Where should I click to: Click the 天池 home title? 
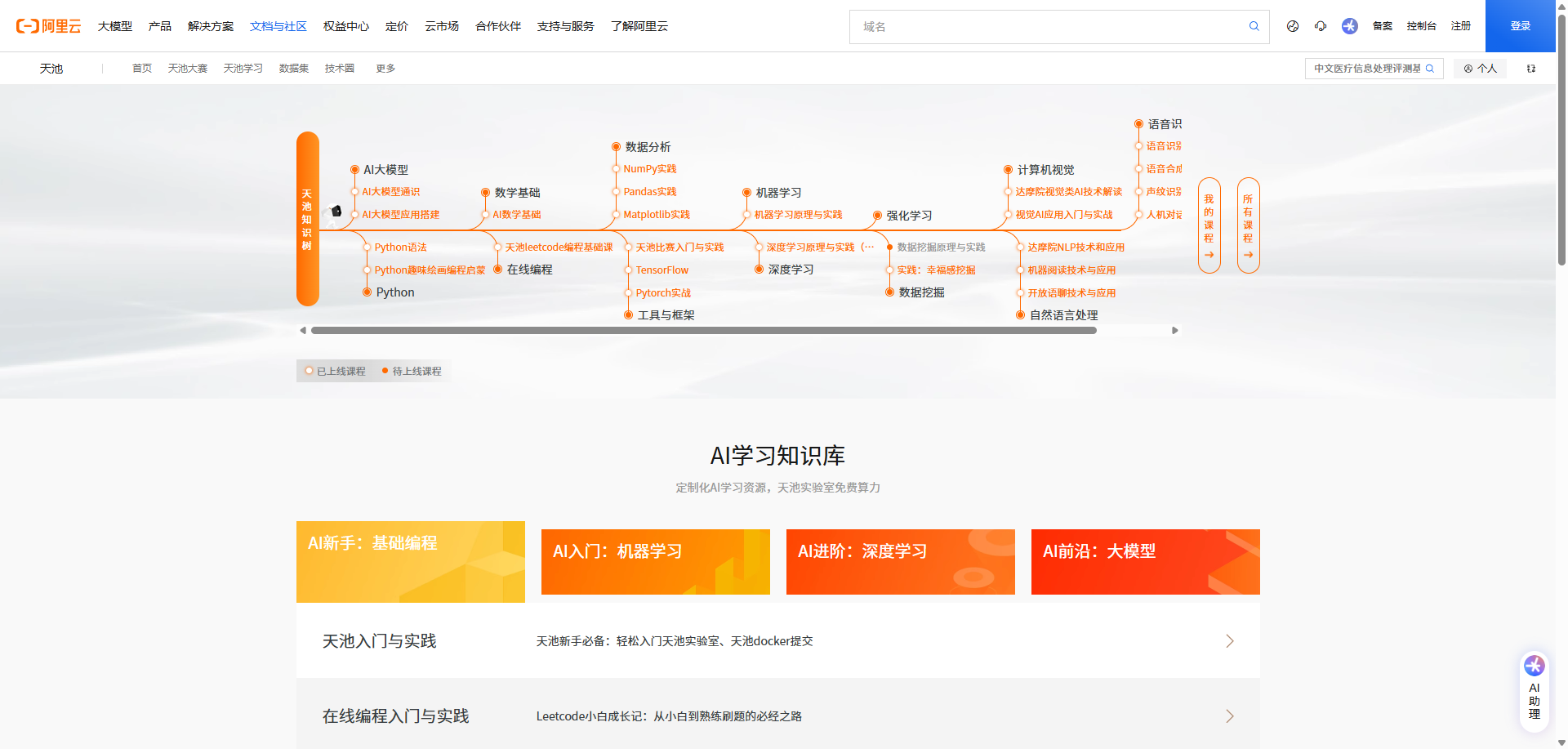[51, 69]
